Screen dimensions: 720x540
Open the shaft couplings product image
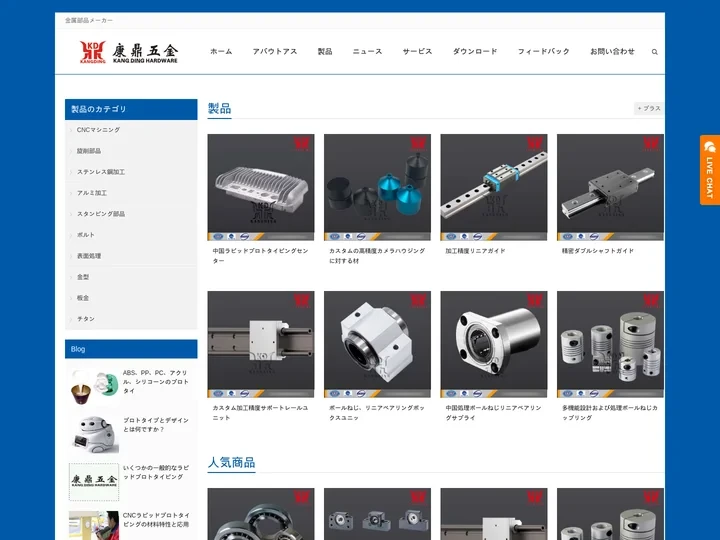[610, 344]
